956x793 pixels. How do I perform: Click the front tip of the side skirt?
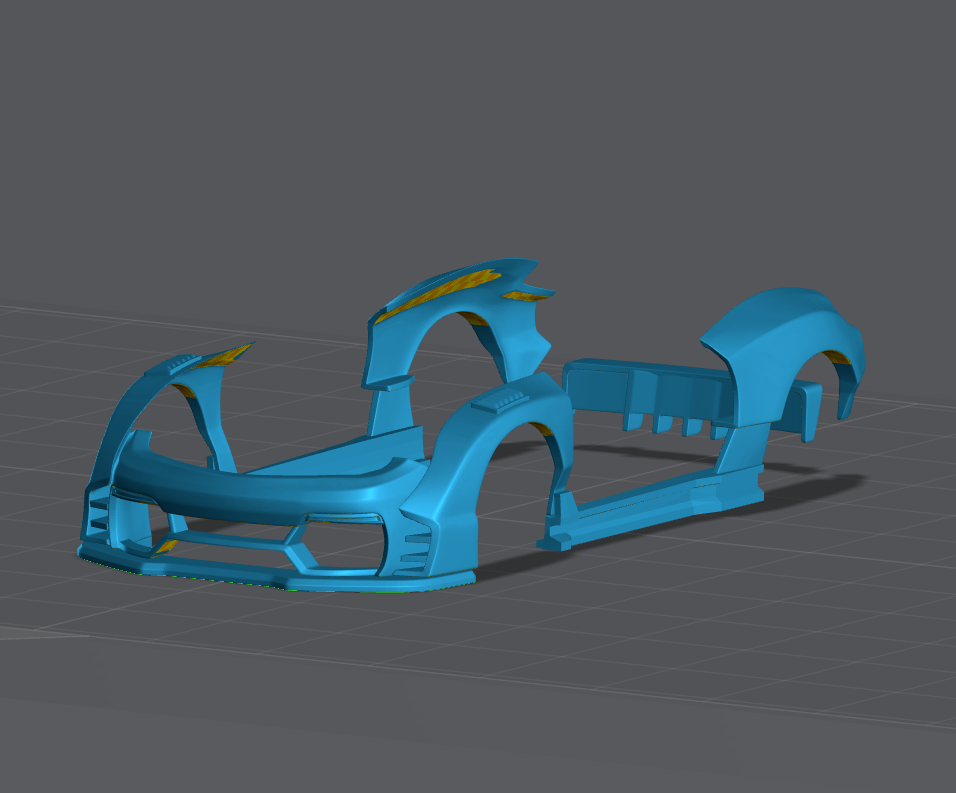click(556, 541)
